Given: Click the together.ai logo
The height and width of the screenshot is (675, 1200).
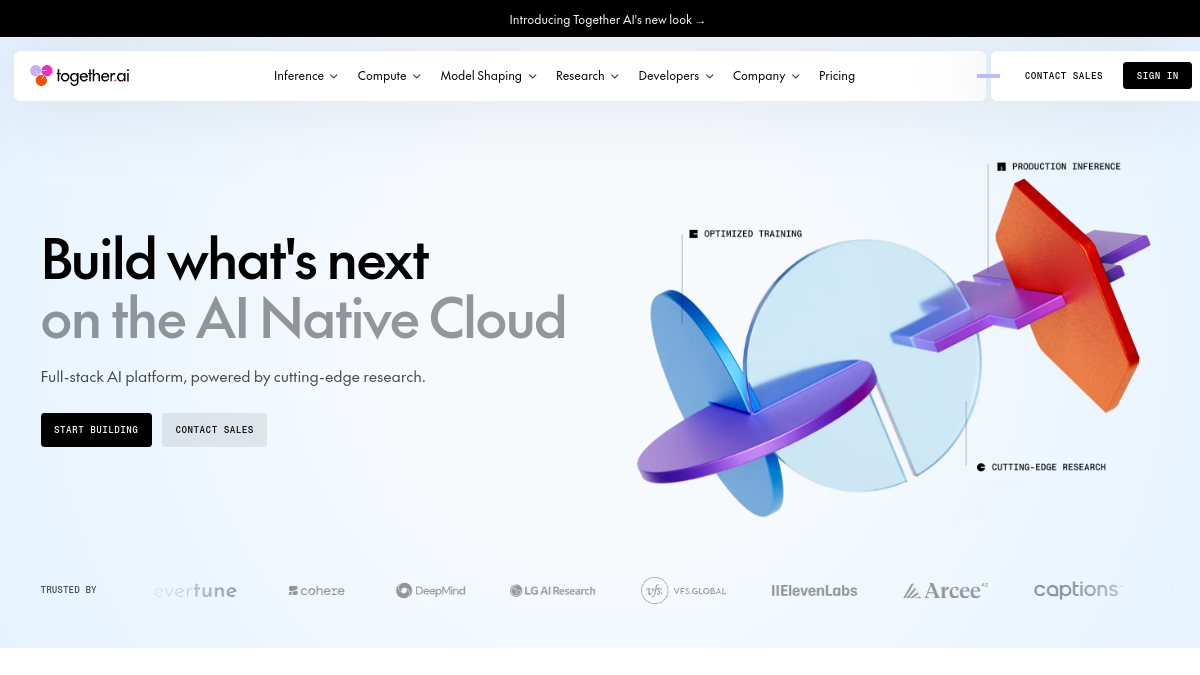Looking at the screenshot, I should tap(80, 76).
